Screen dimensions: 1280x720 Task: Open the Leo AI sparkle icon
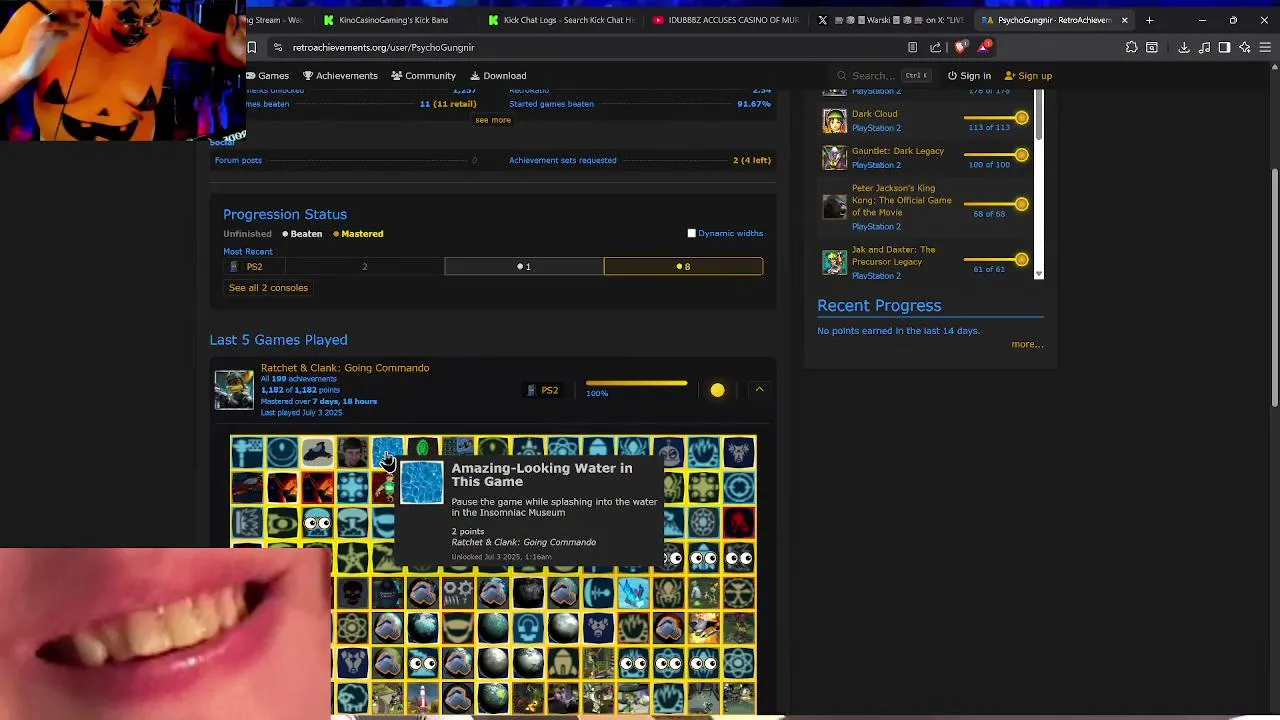coord(1245,47)
